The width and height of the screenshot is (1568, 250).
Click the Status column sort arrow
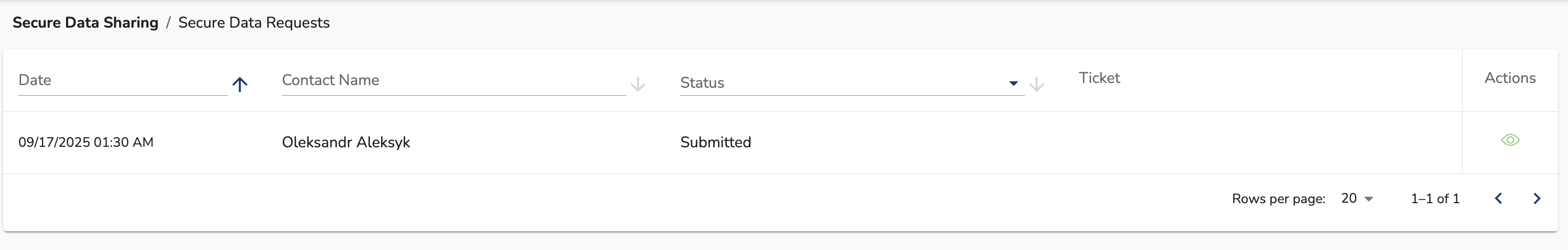pos(1036,85)
